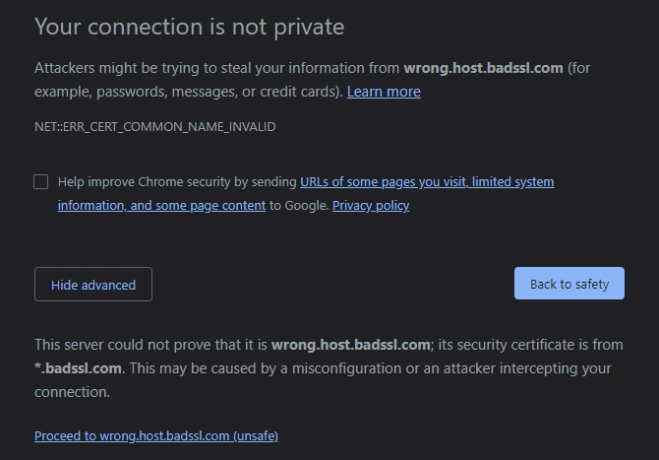Viewport: 659px width, 460px height.
Task: Click the 'Attackers might be trying' paragraph
Action: coord(312,80)
